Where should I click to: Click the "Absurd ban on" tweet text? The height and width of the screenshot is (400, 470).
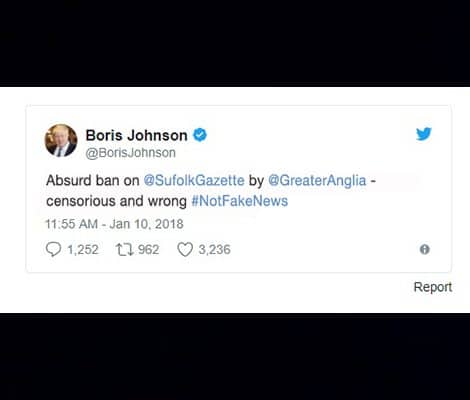point(93,180)
